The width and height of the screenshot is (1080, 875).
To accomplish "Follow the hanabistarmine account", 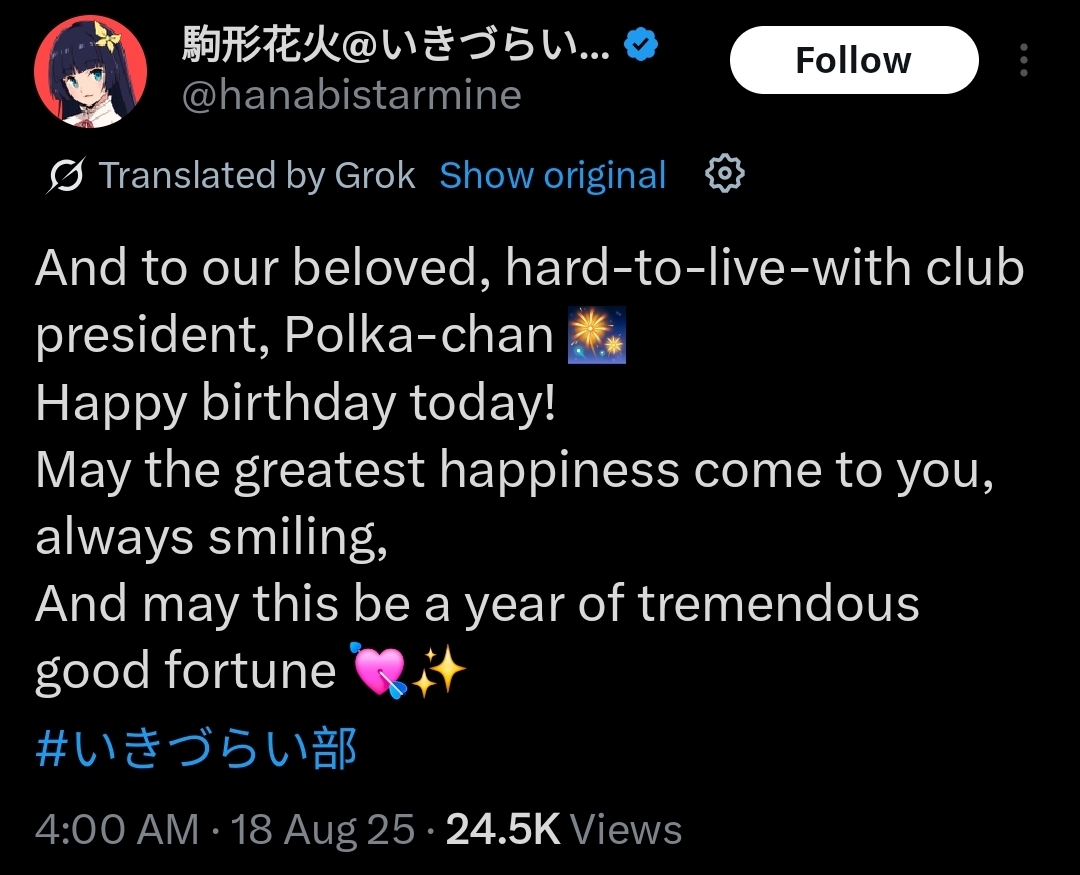I will click(x=853, y=60).
